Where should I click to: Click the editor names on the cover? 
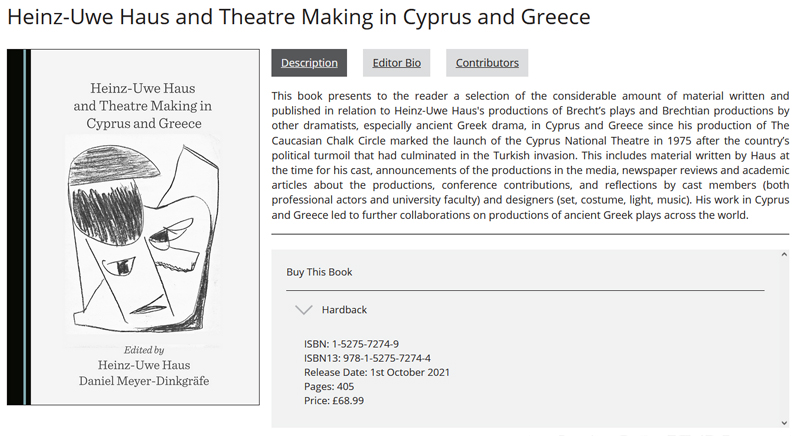click(144, 373)
